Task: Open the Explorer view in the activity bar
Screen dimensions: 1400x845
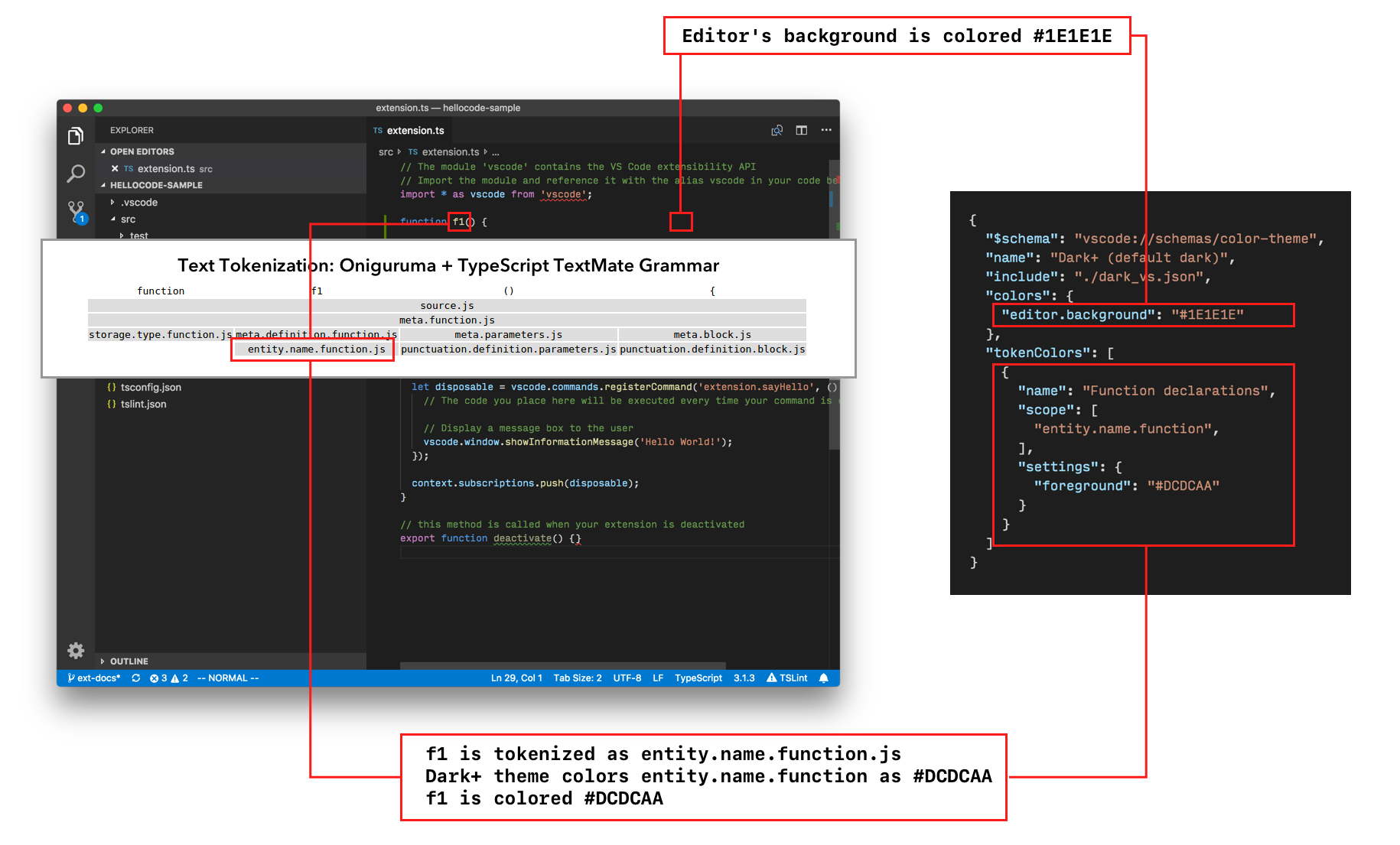Action: (x=75, y=135)
